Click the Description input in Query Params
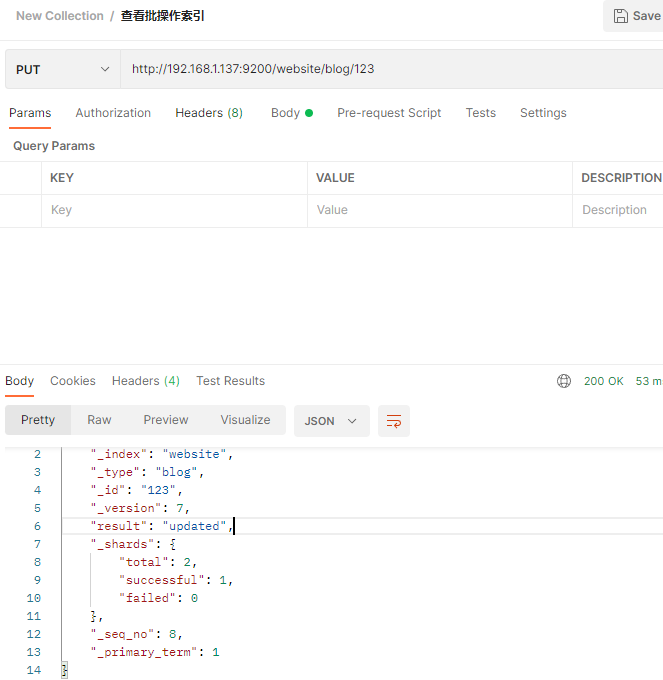 (618, 210)
